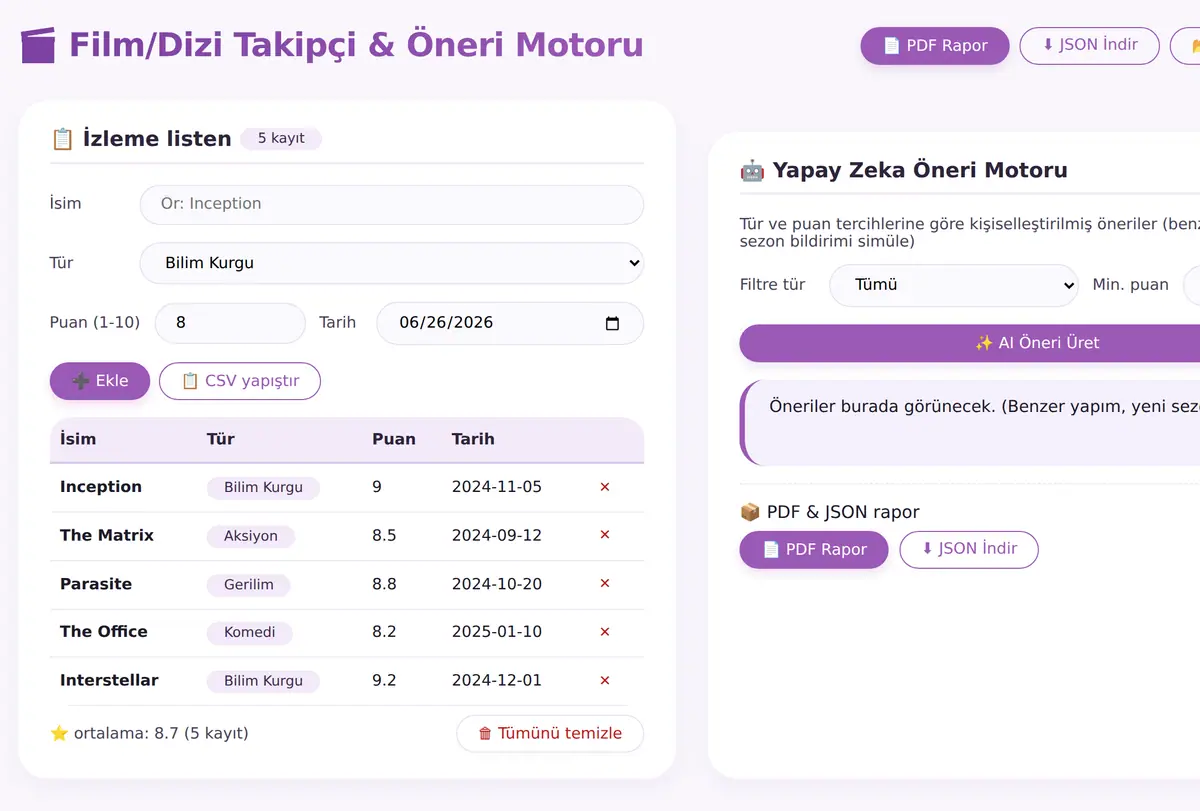The height and width of the screenshot is (811, 1200).
Task: Click the CSV yapıştır button
Action: click(240, 381)
